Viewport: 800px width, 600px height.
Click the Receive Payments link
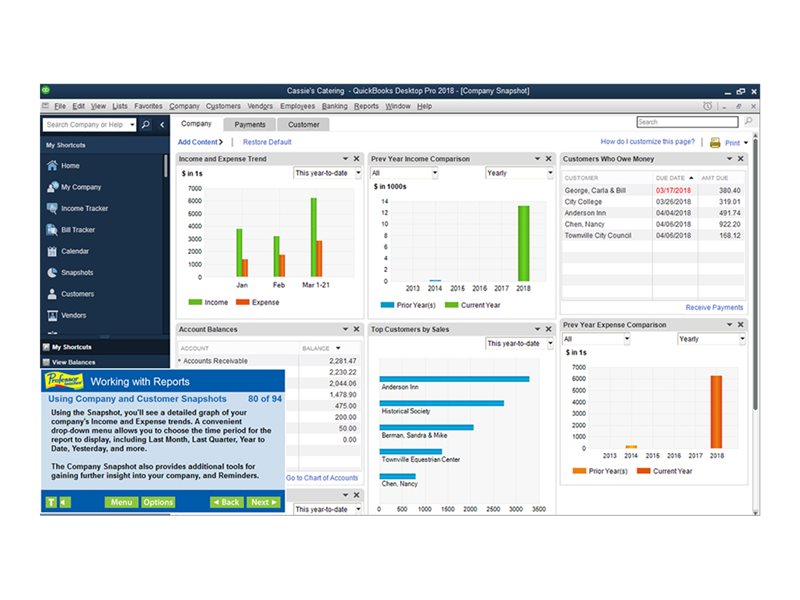714,308
